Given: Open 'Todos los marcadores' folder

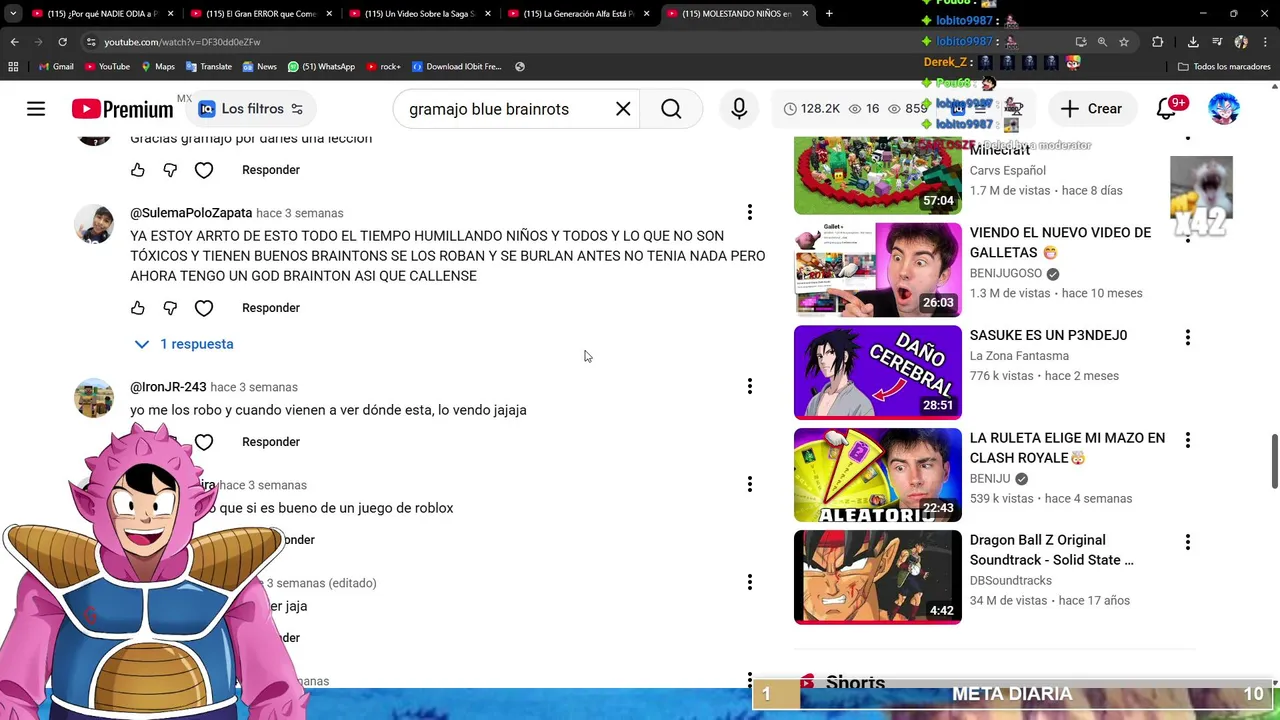Looking at the screenshot, I should pyautogui.click(x=1224, y=67).
